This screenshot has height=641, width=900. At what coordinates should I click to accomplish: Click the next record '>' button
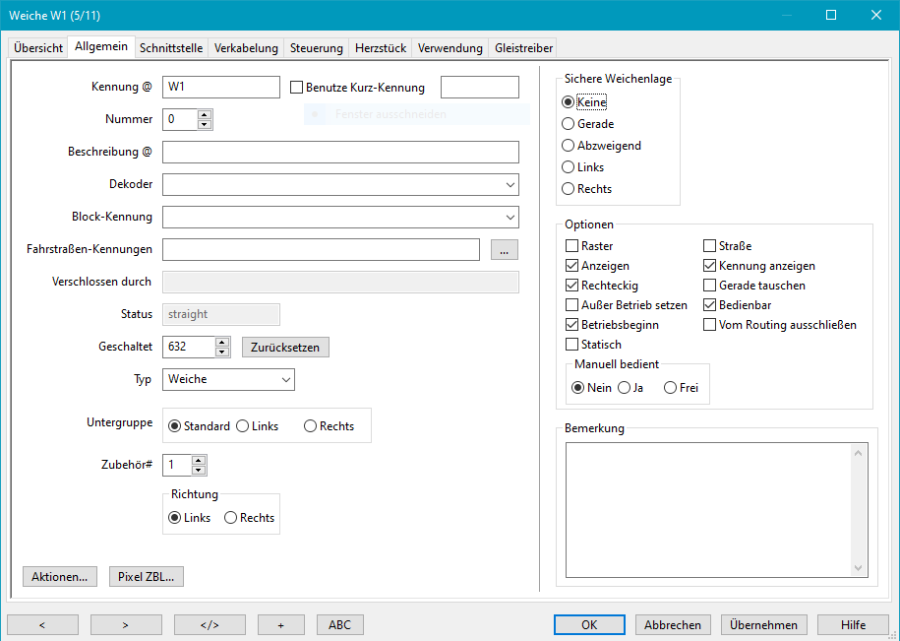point(126,624)
